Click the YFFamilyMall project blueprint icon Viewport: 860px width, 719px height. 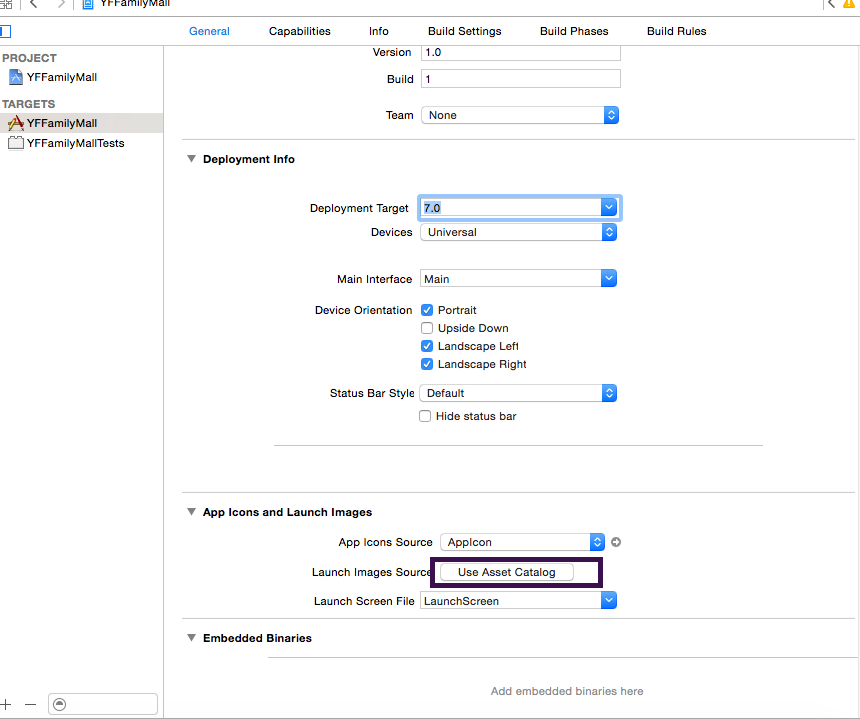tap(16, 77)
